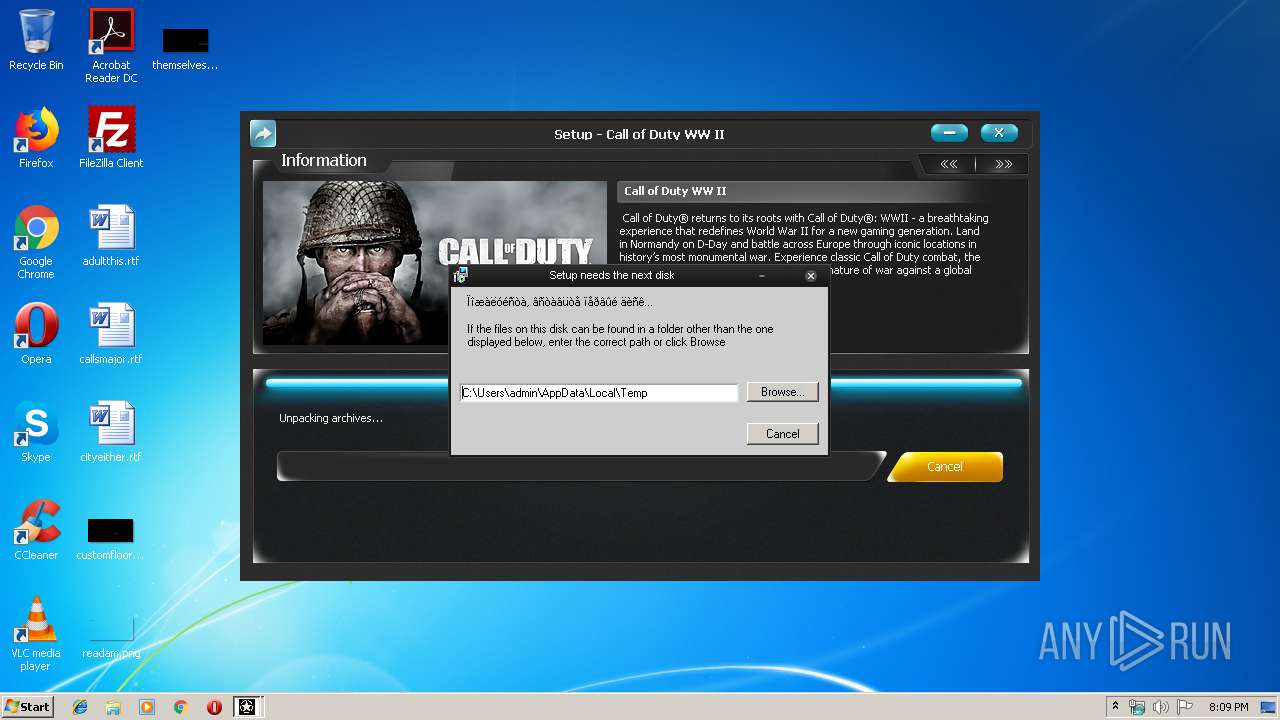The height and width of the screenshot is (720, 1280).
Task: Open Internet Explorer in taskbar
Action: coord(80,707)
